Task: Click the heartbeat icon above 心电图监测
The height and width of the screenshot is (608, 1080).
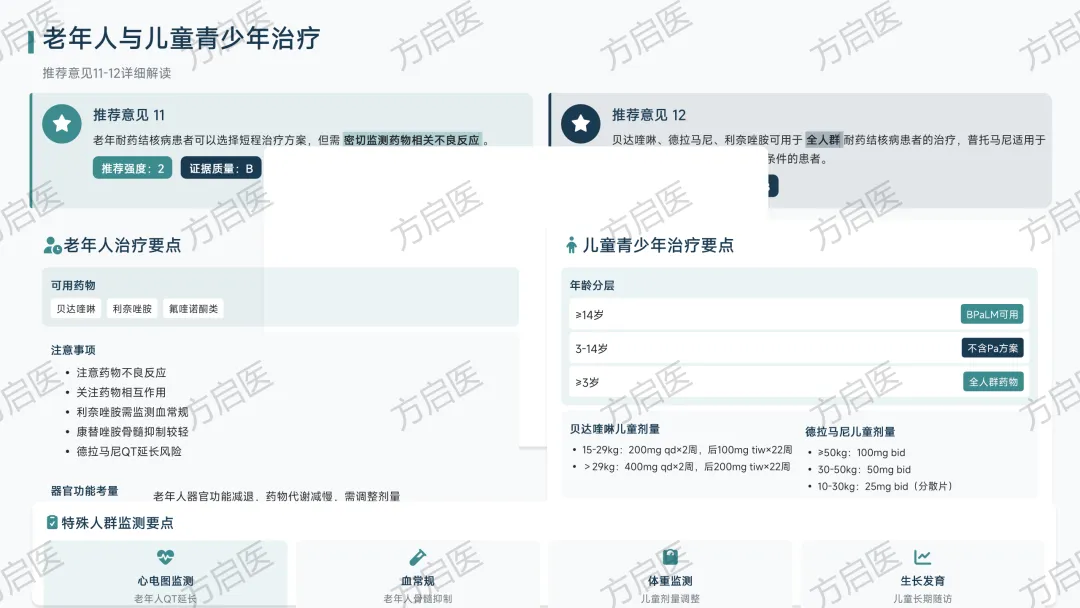Action: click(165, 556)
